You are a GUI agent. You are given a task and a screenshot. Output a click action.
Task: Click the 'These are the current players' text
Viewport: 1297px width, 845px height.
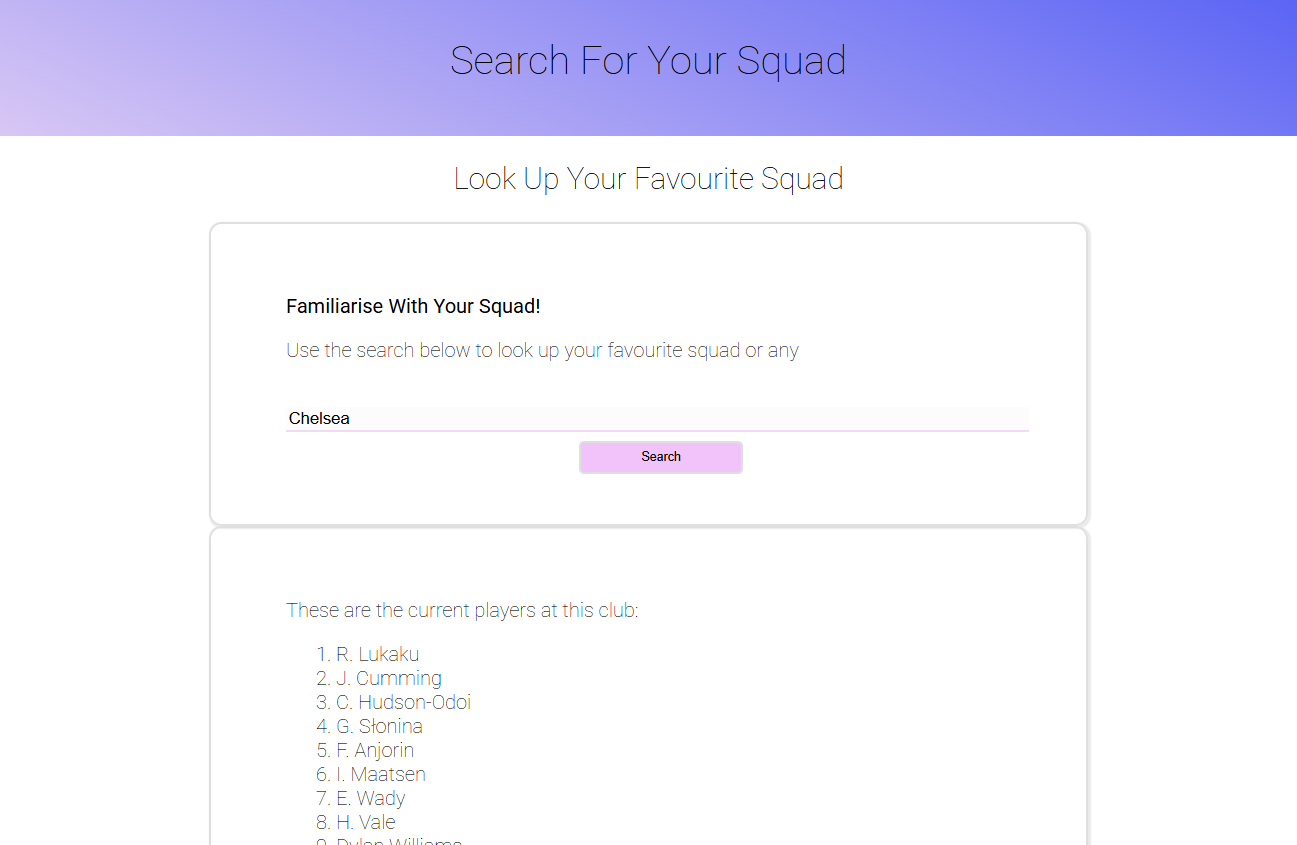[463, 610]
